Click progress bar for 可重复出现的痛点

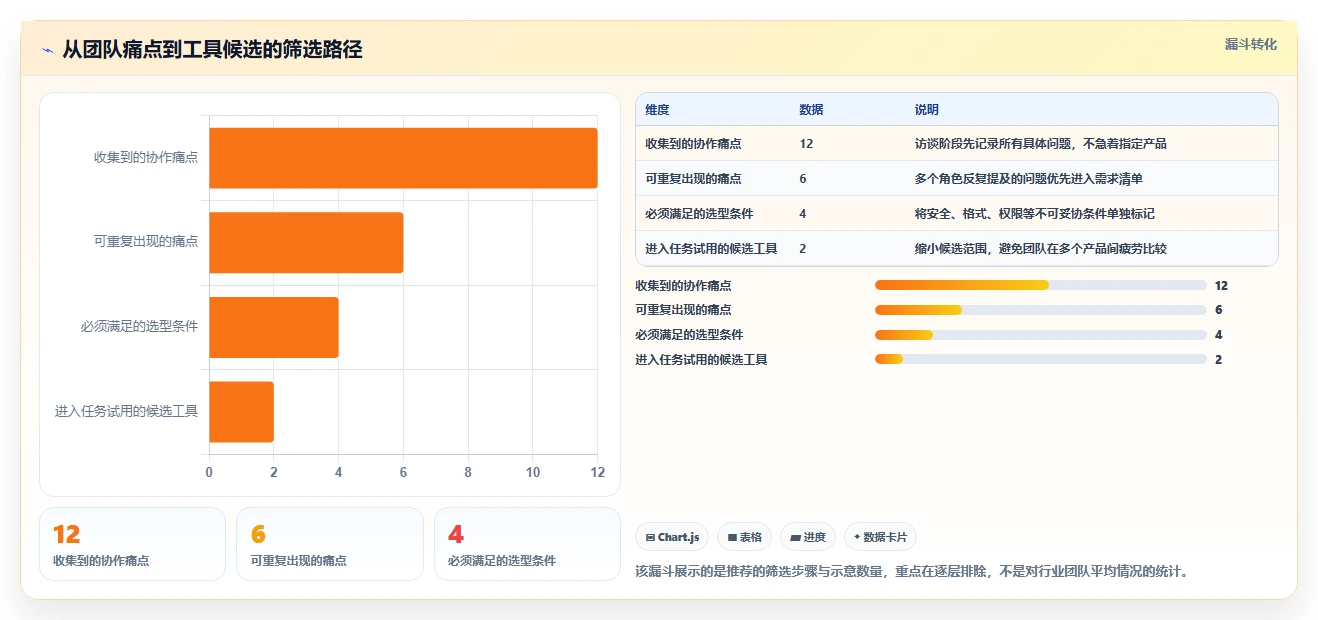[1040, 310]
